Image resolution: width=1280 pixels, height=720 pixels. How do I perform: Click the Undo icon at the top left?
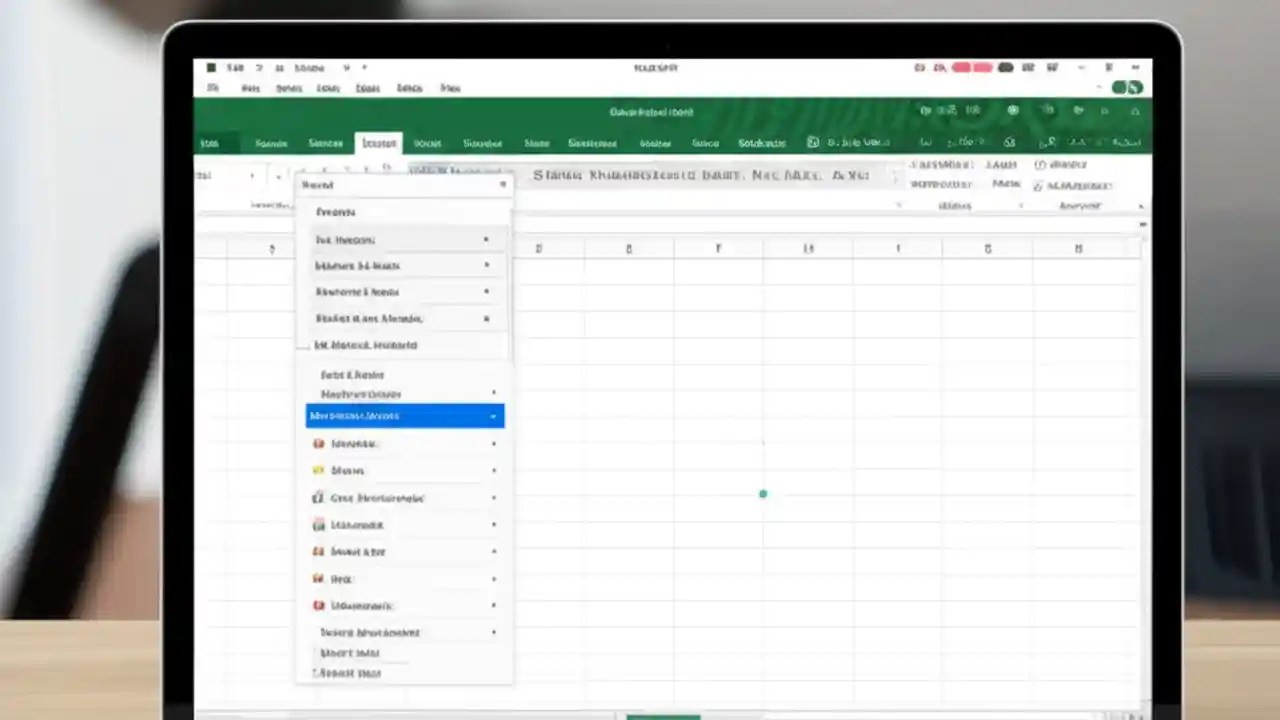coord(259,68)
